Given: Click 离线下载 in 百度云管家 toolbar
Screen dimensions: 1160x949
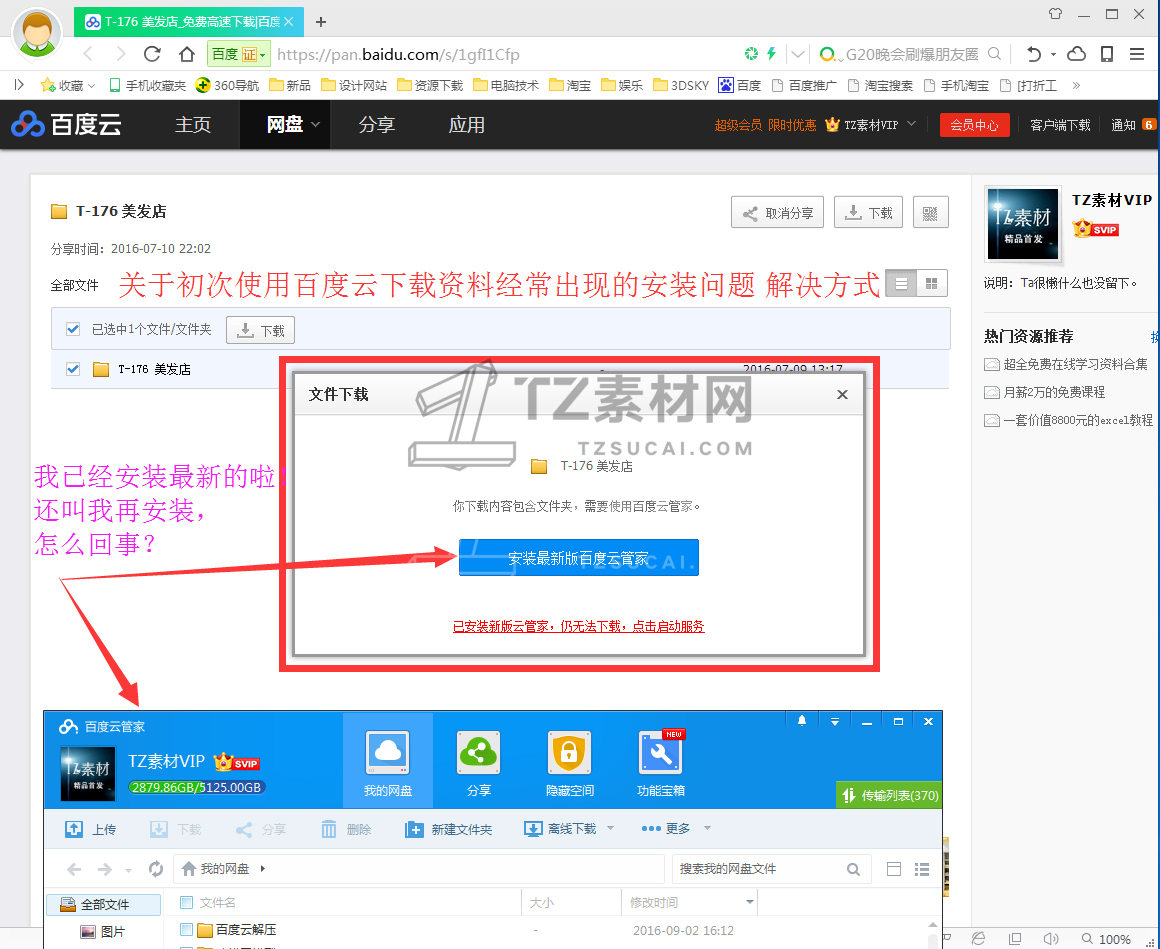Looking at the screenshot, I should click(x=561, y=829).
